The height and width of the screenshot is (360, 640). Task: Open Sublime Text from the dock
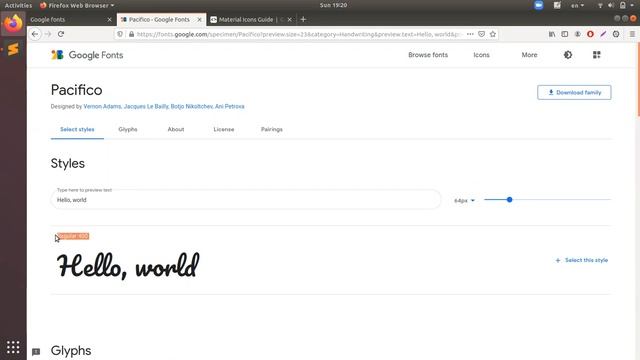pyautogui.click(x=13, y=49)
